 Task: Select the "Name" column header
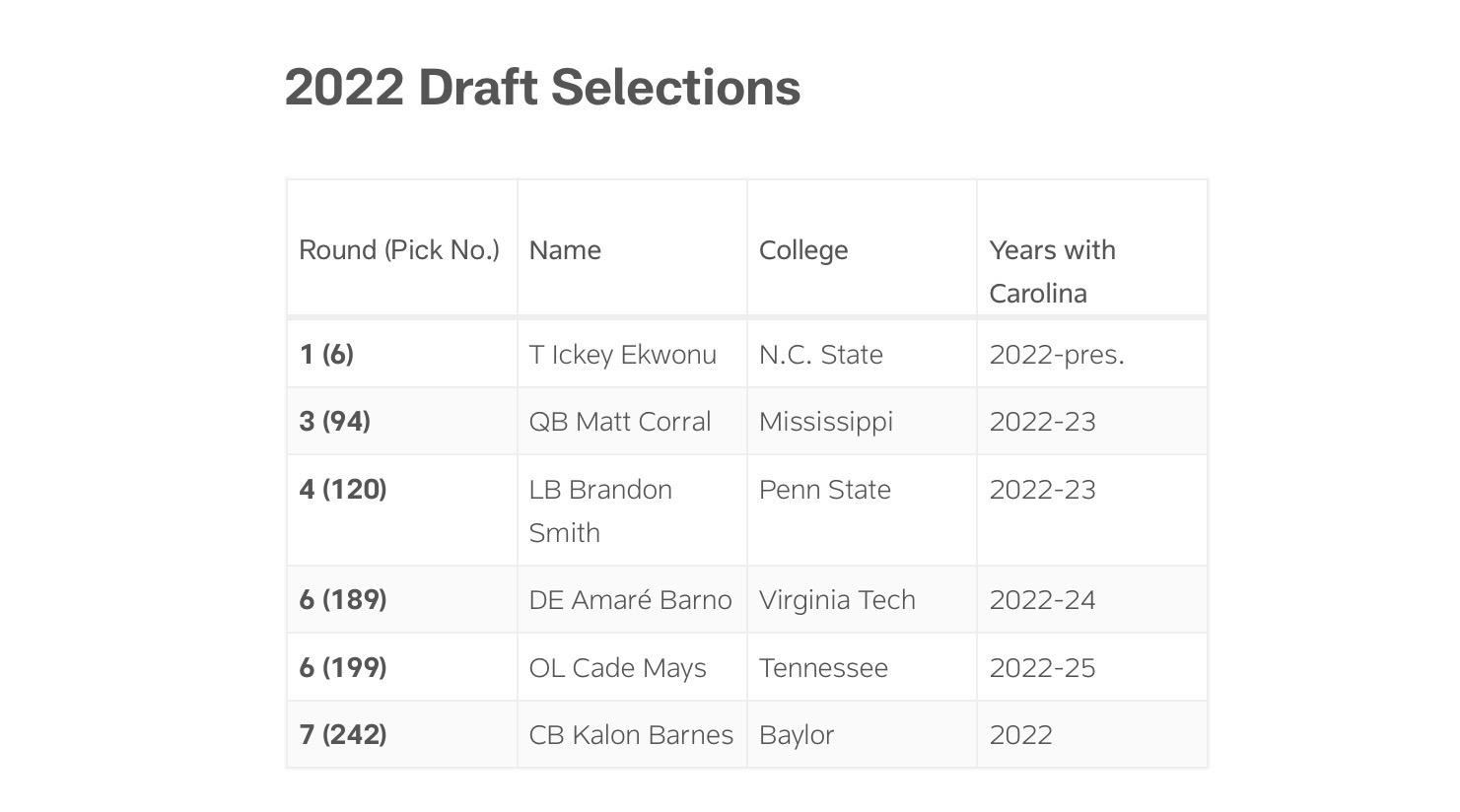[x=565, y=250]
